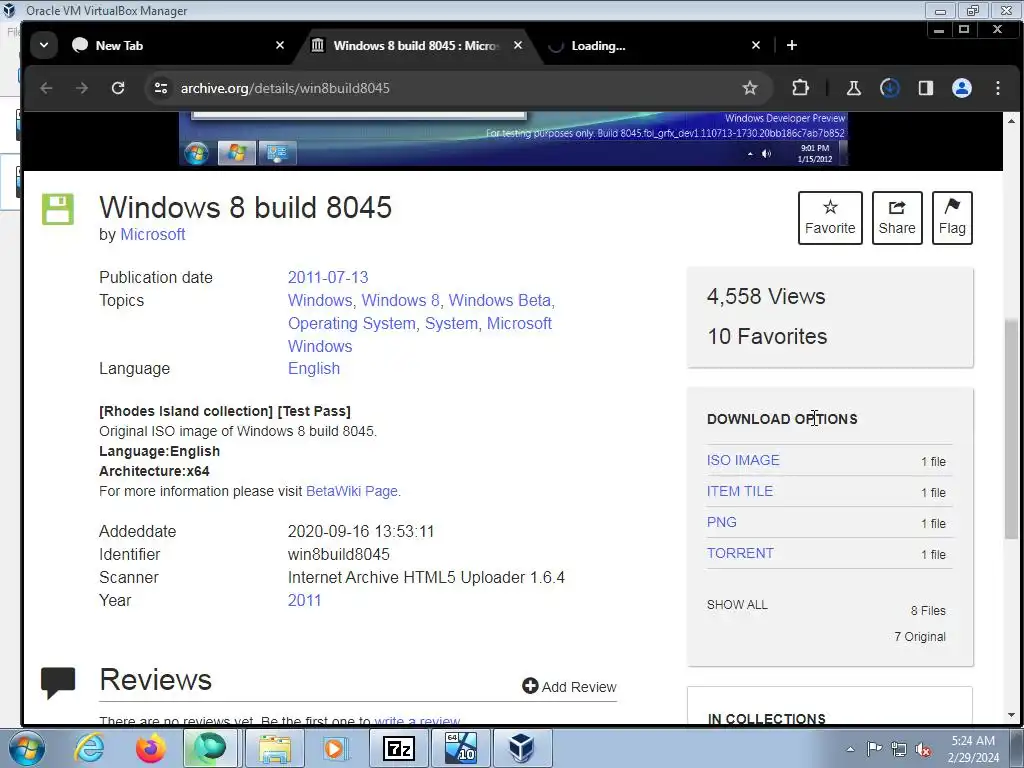Show hidden system tray icons arrow
Viewport: 1024px width, 768px height.
pyautogui.click(x=850, y=749)
